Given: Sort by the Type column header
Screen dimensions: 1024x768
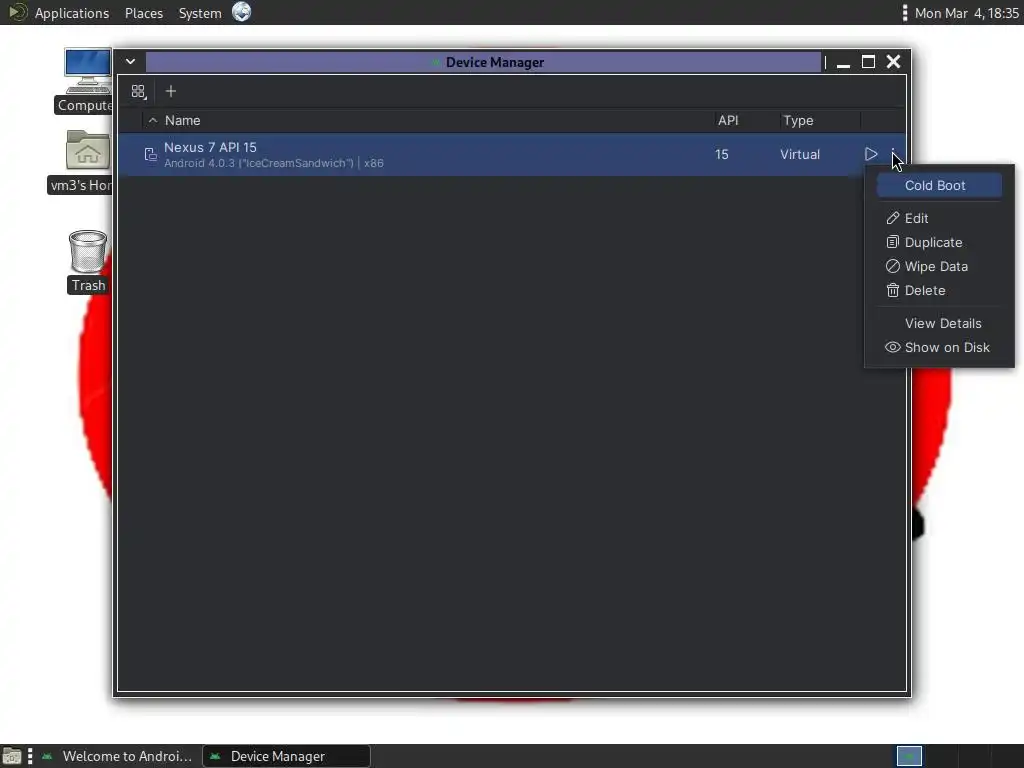Looking at the screenshot, I should [798, 120].
